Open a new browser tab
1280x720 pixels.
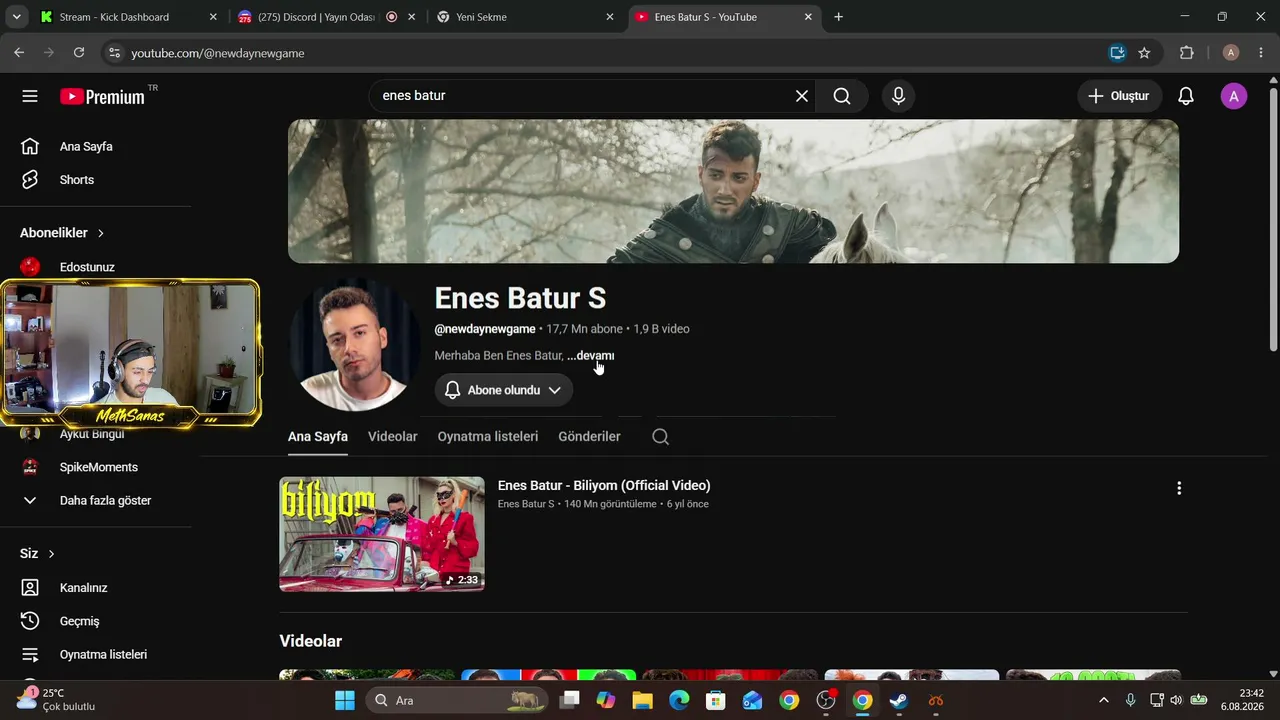point(838,17)
